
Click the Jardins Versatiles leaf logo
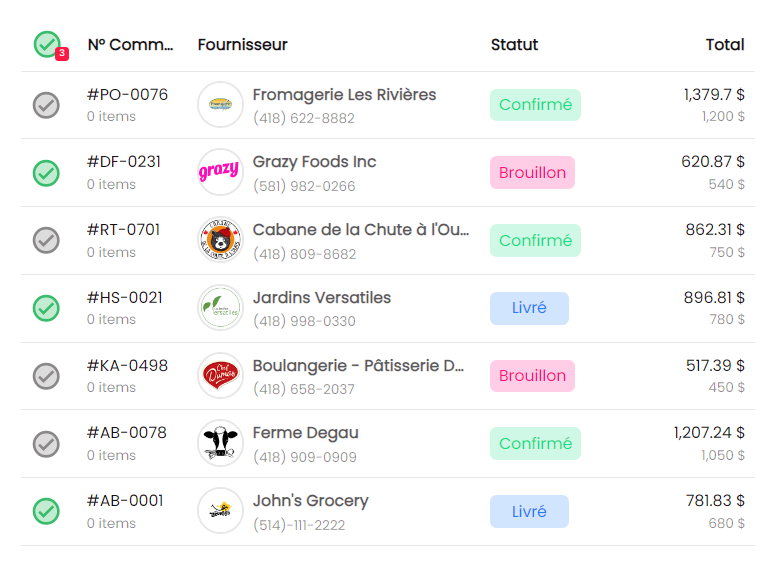click(221, 307)
